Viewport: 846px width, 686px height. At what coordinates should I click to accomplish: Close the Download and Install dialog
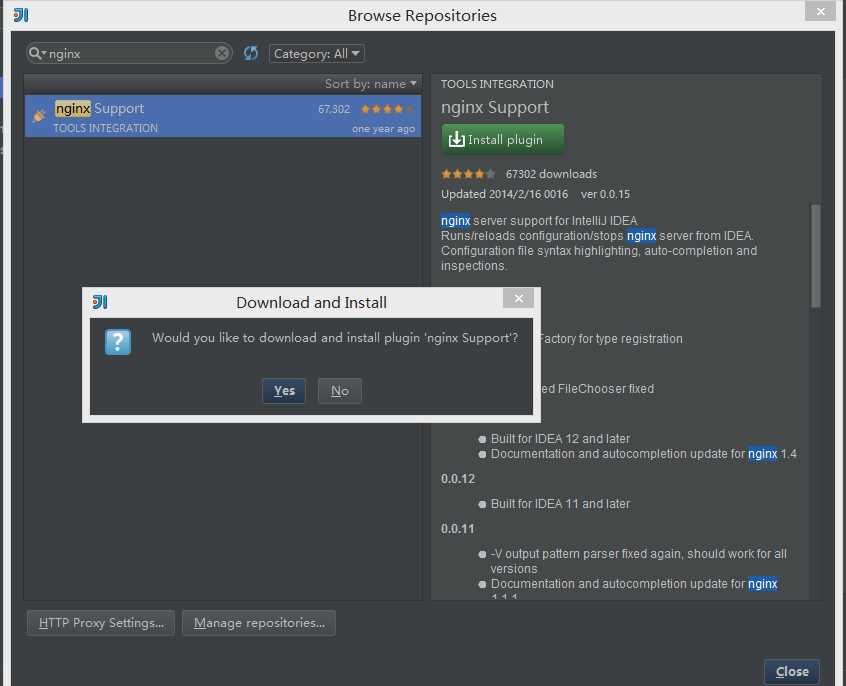pyautogui.click(x=518, y=298)
